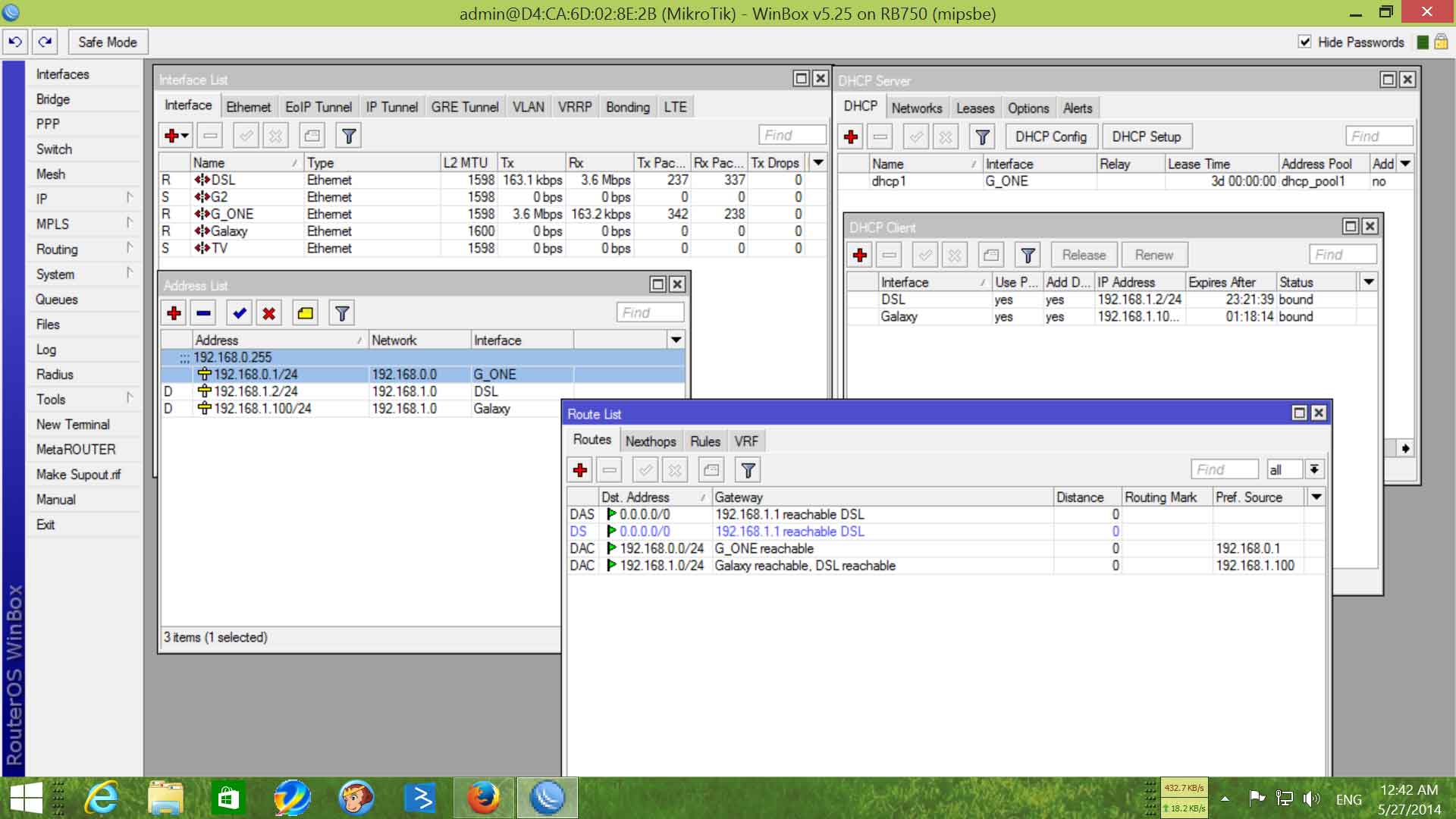Toggle Hide Passwords checkbox
Viewport: 1456px width, 819px height.
[x=1305, y=42]
